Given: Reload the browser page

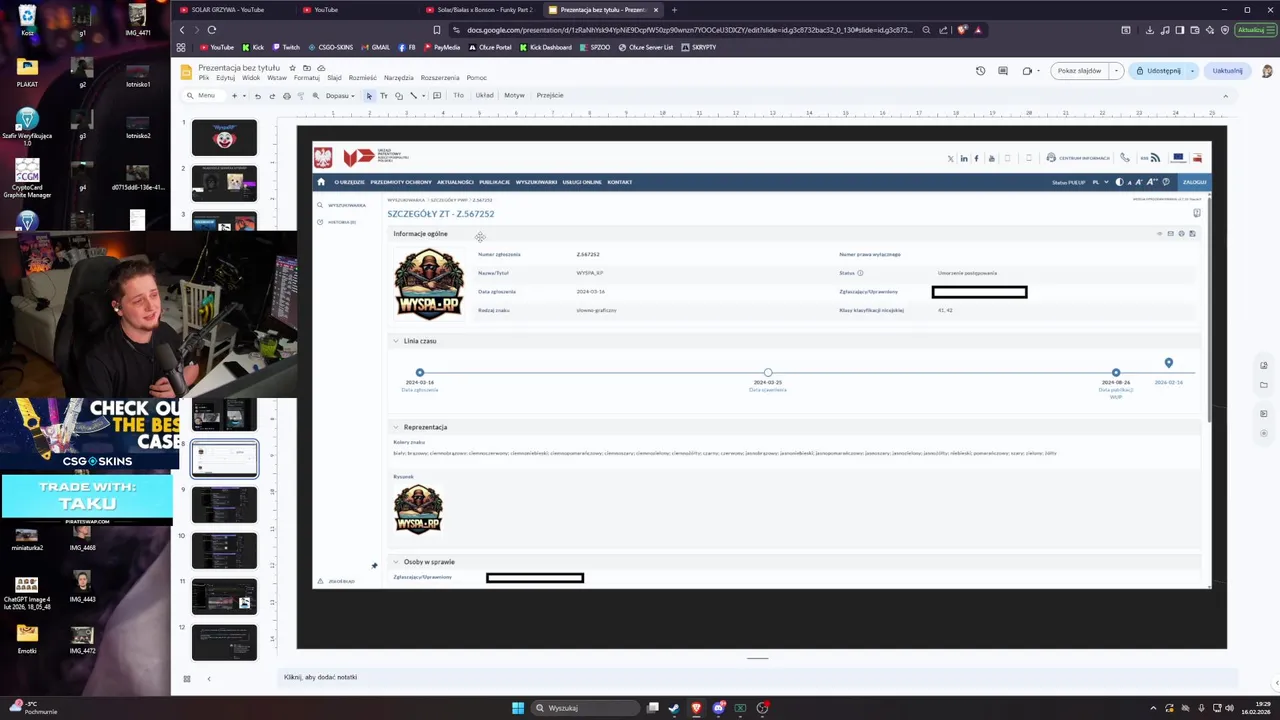Looking at the screenshot, I should tap(212, 30).
